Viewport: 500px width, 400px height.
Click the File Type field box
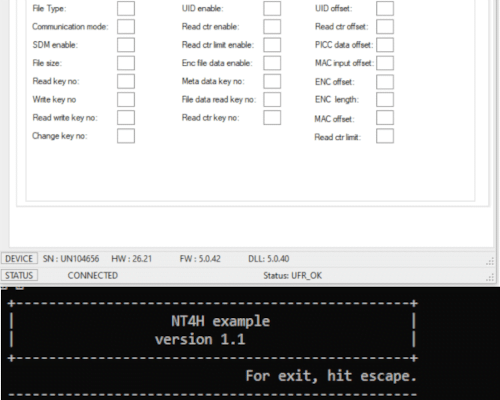pyautogui.click(x=126, y=8)
